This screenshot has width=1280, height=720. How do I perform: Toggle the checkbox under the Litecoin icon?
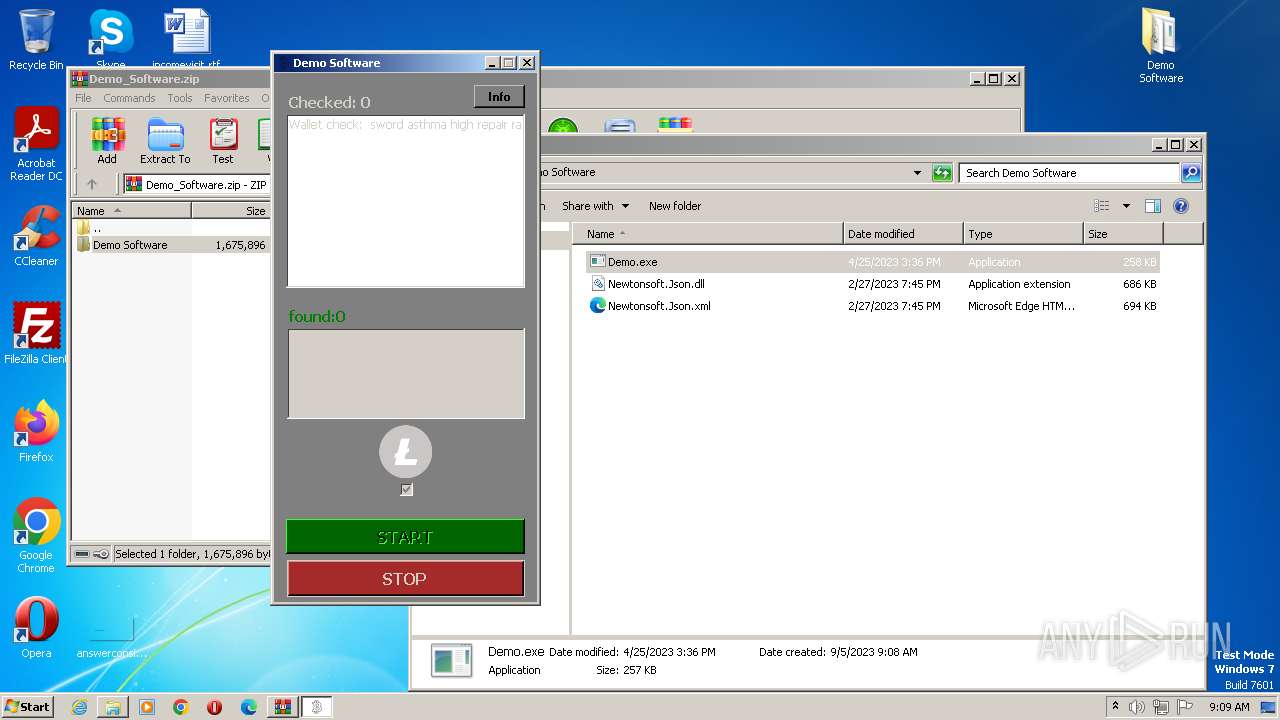[x=406, y=490]
